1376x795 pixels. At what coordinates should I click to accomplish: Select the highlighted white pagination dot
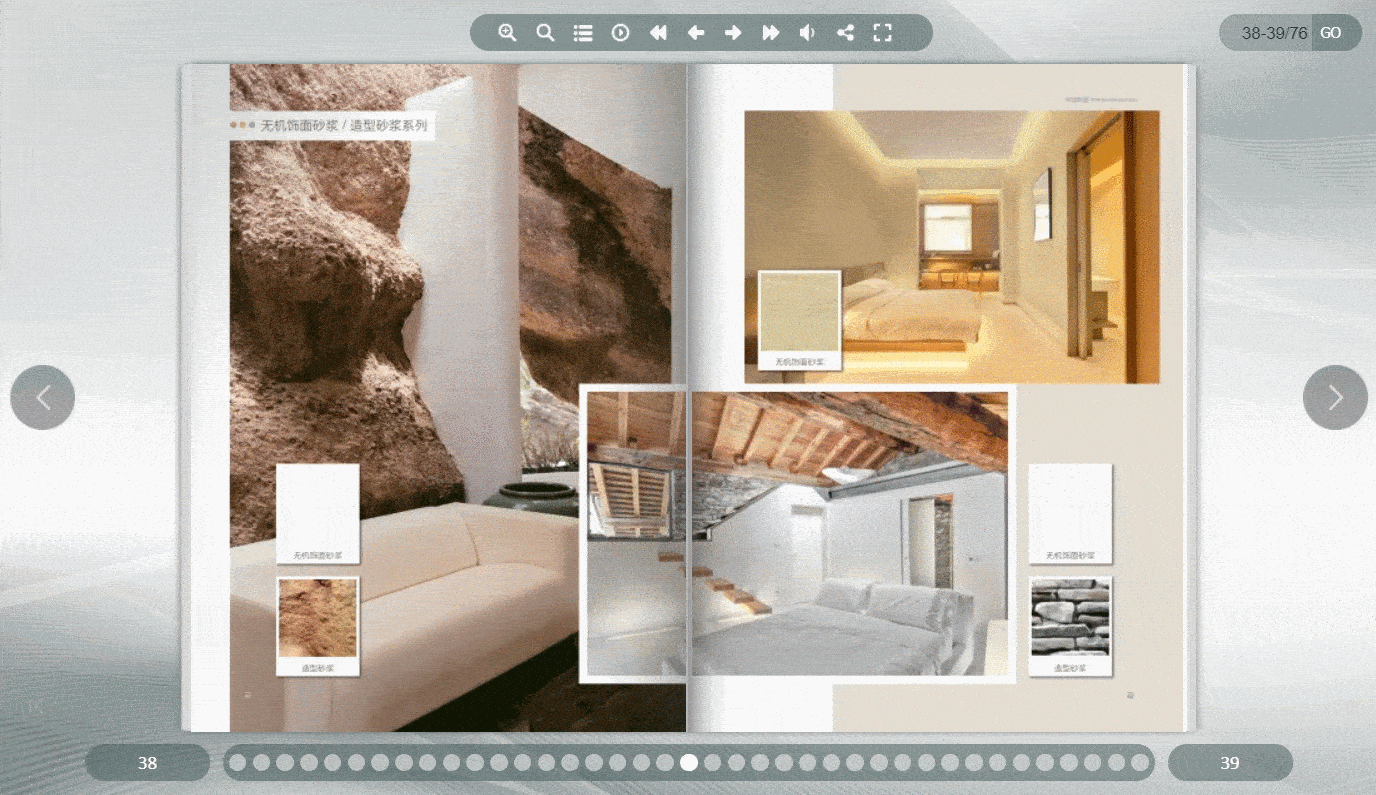pos(689,762)
